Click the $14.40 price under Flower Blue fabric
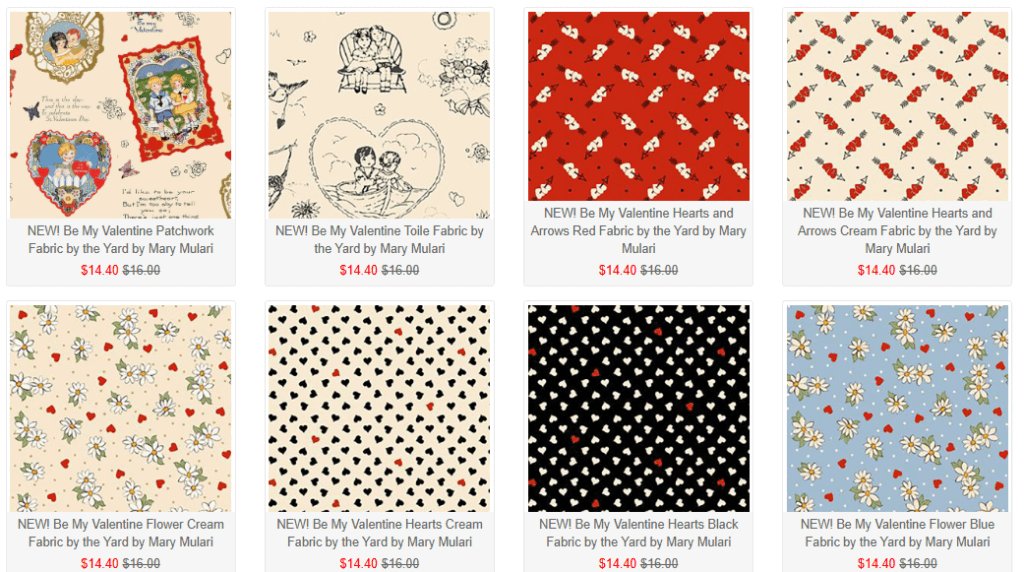Viewport: 1024px width, 572px height. (876, 564)
